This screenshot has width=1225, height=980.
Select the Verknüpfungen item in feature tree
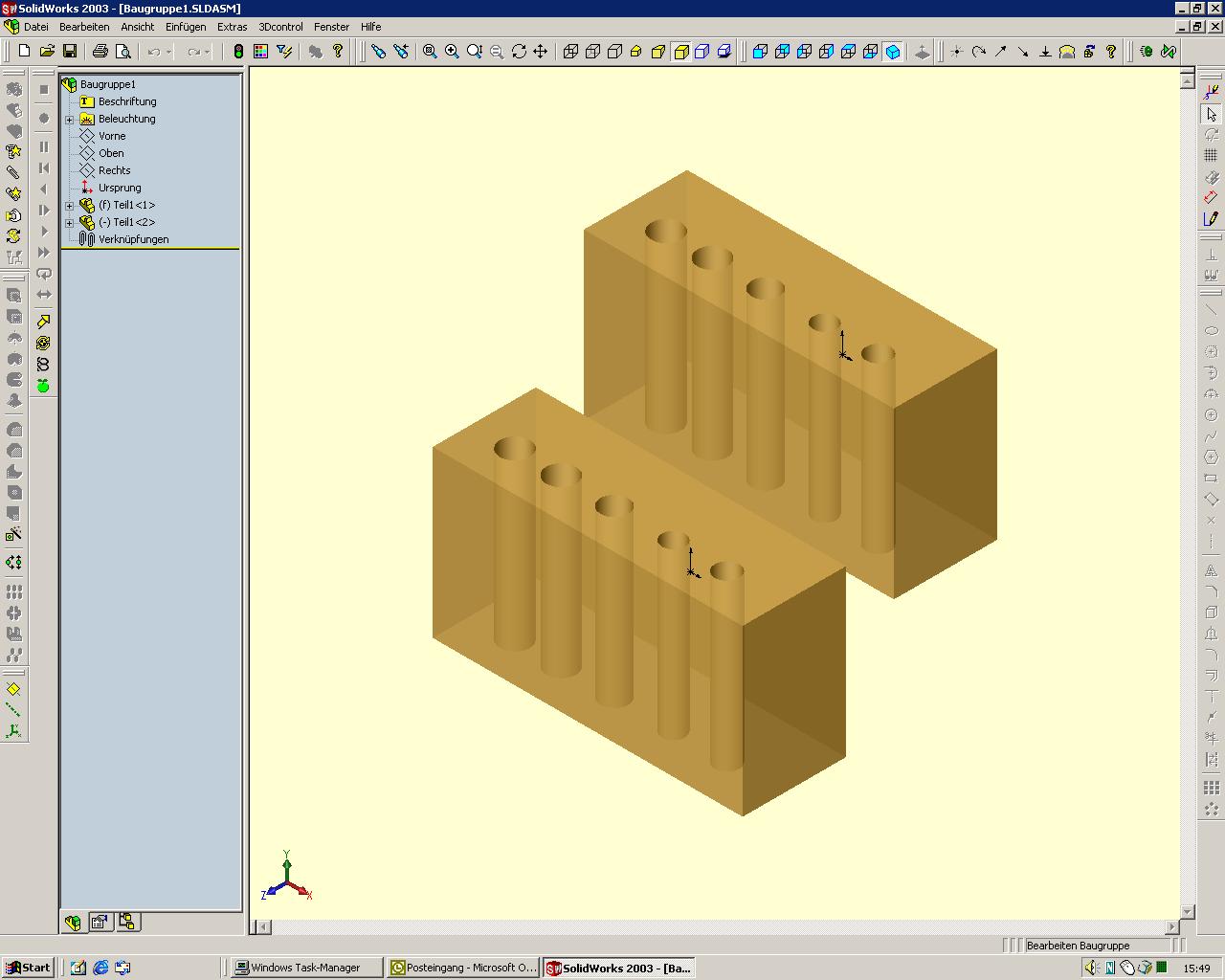133,239
